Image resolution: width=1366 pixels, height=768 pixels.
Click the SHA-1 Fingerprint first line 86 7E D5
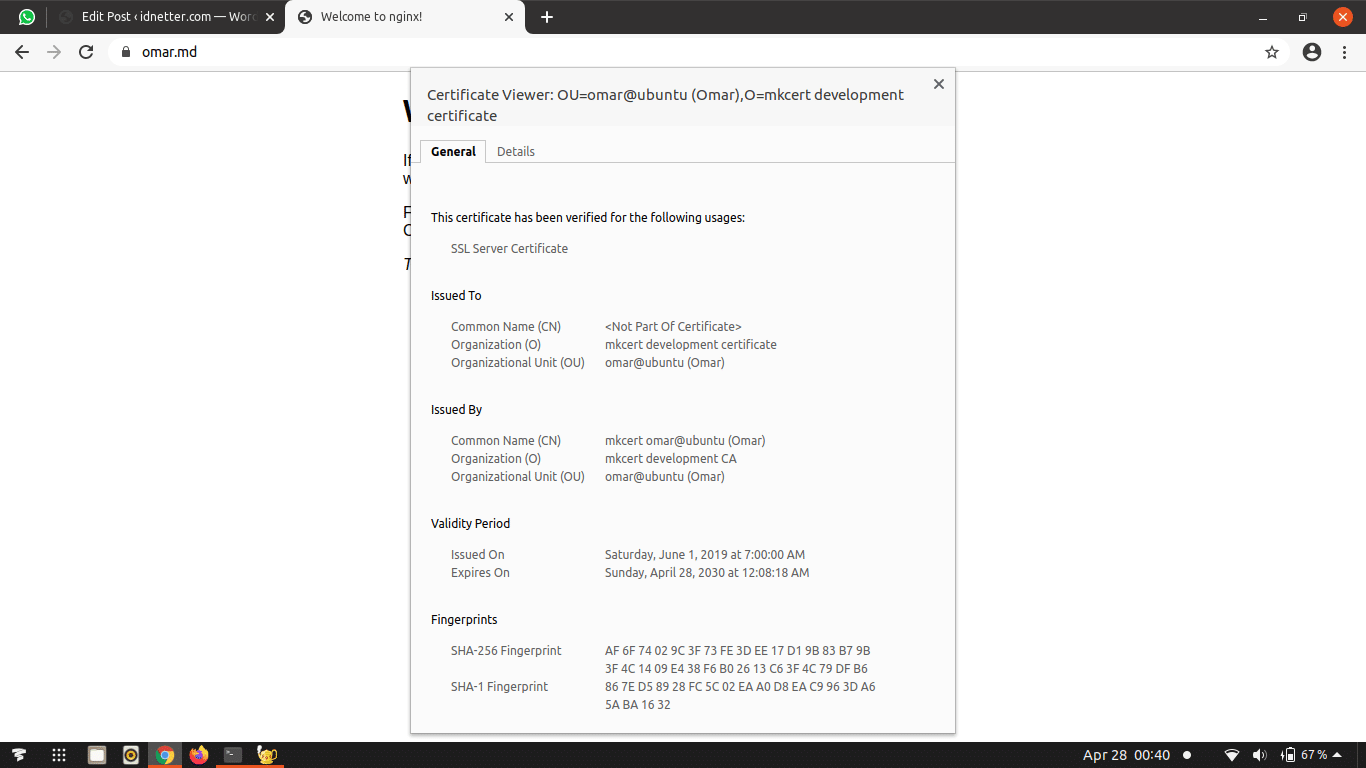coord(740,686)
